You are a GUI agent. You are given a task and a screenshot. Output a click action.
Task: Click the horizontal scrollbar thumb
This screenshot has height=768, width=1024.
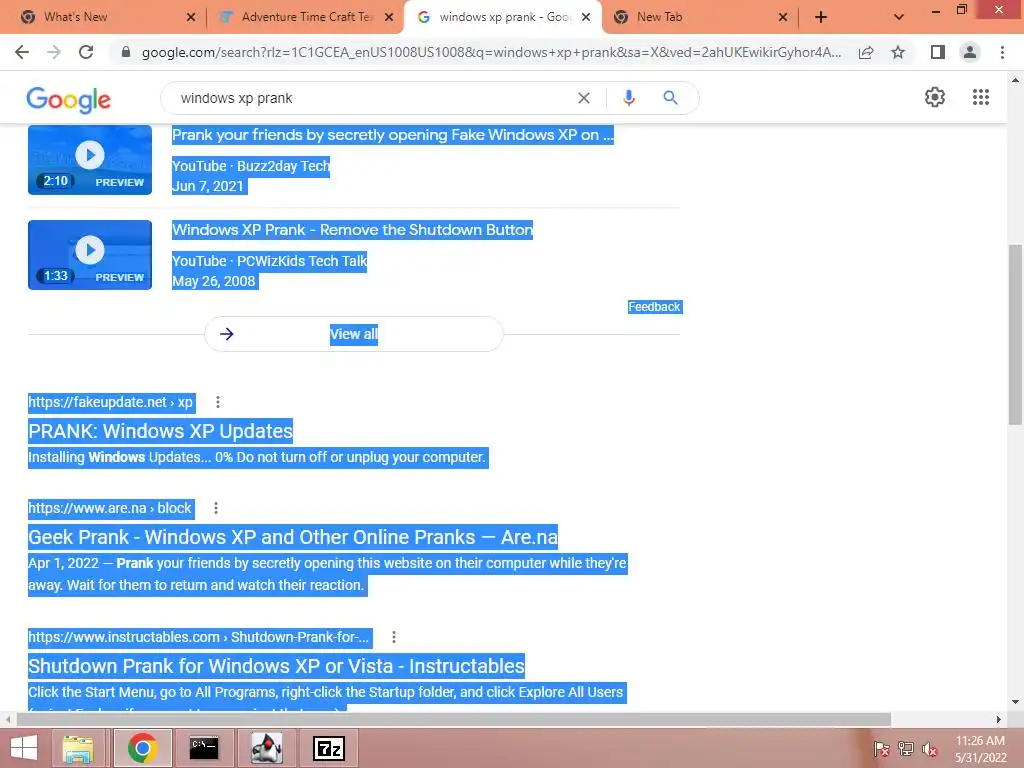pyautogui.click(x=453, y=719)
